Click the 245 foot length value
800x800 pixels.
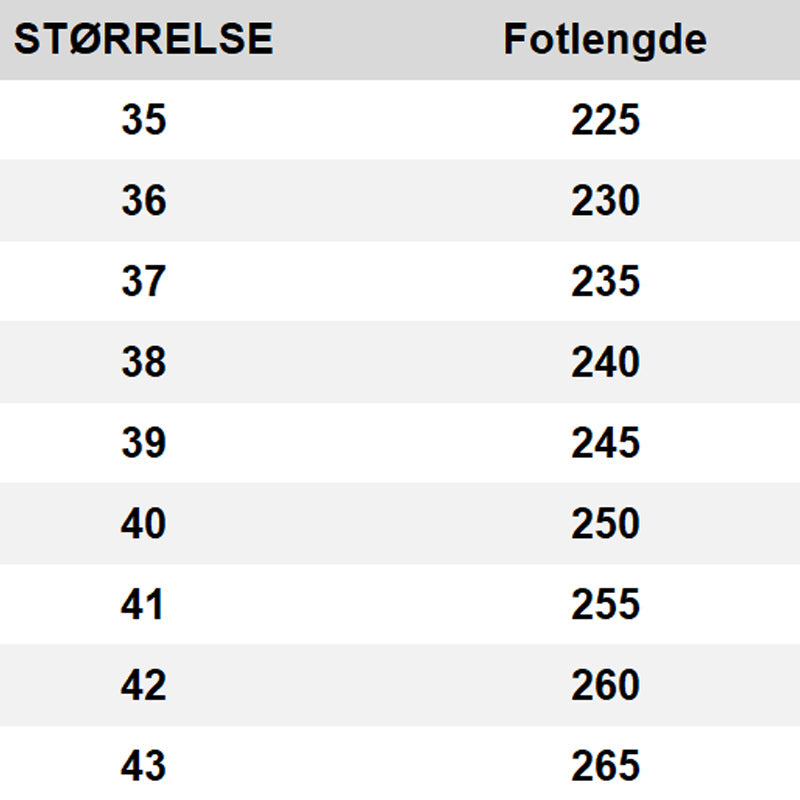tap(605, 443)
